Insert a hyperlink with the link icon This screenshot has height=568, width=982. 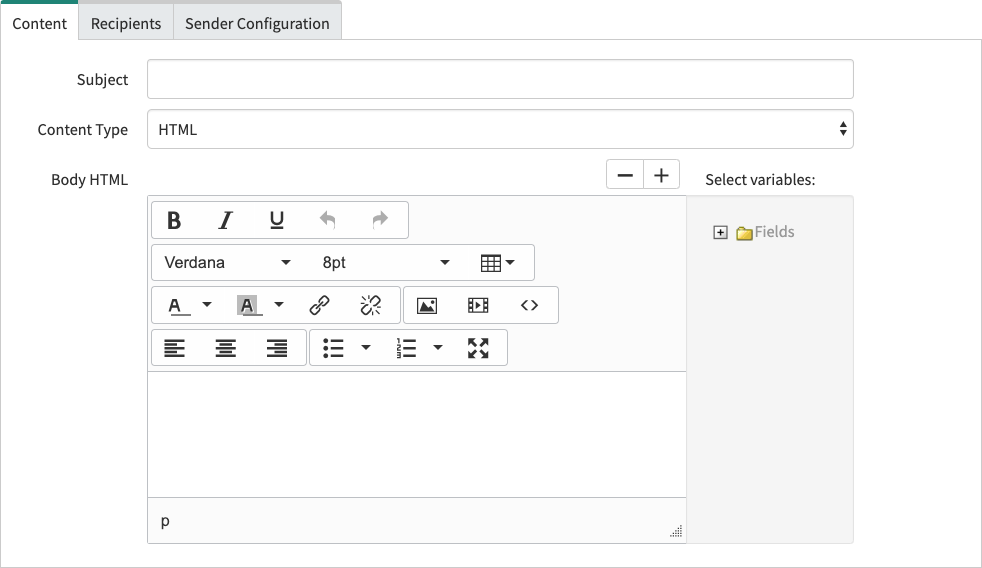319,306
